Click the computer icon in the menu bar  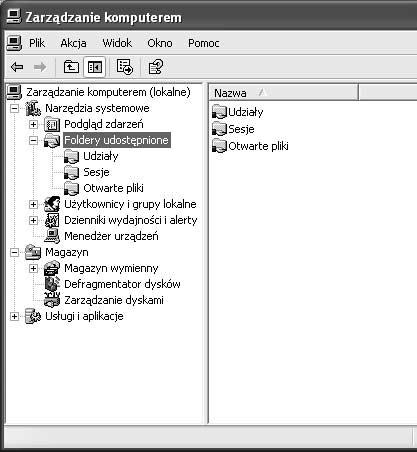14,43
